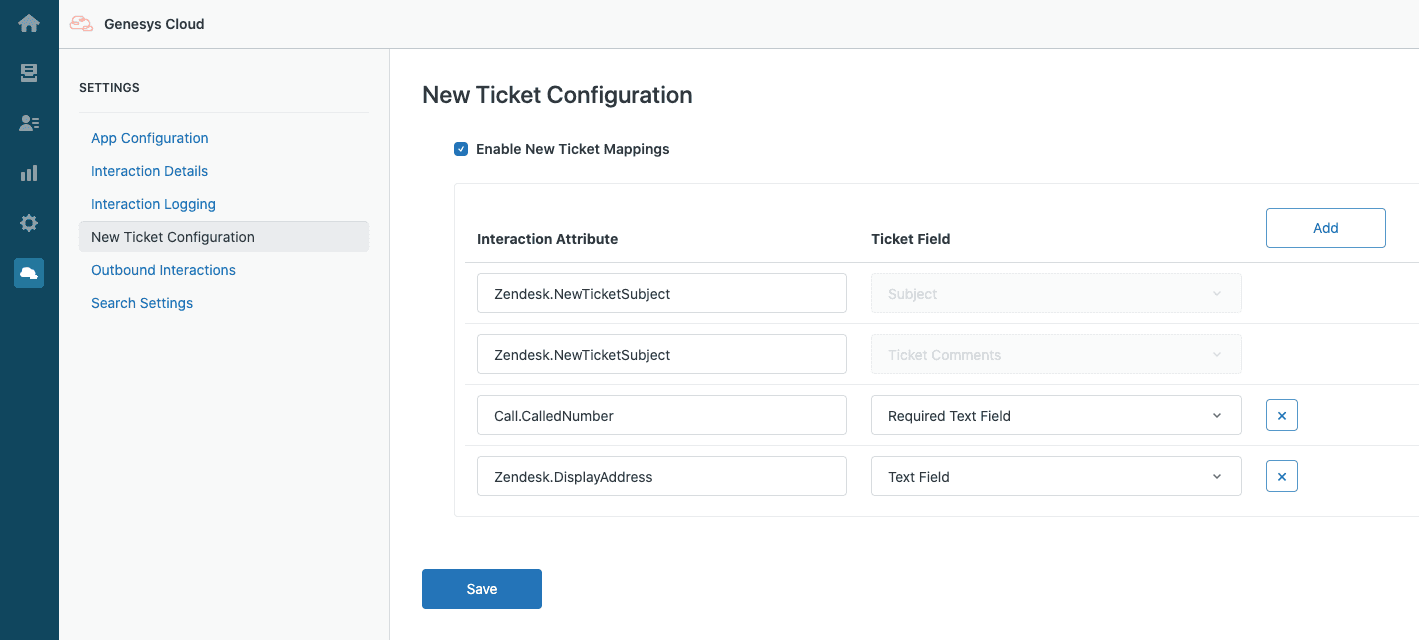This screenshot has width=1419, height=640.
Task: Open the Settings gear icon in sidebar
Action: [x=28, y=222]
